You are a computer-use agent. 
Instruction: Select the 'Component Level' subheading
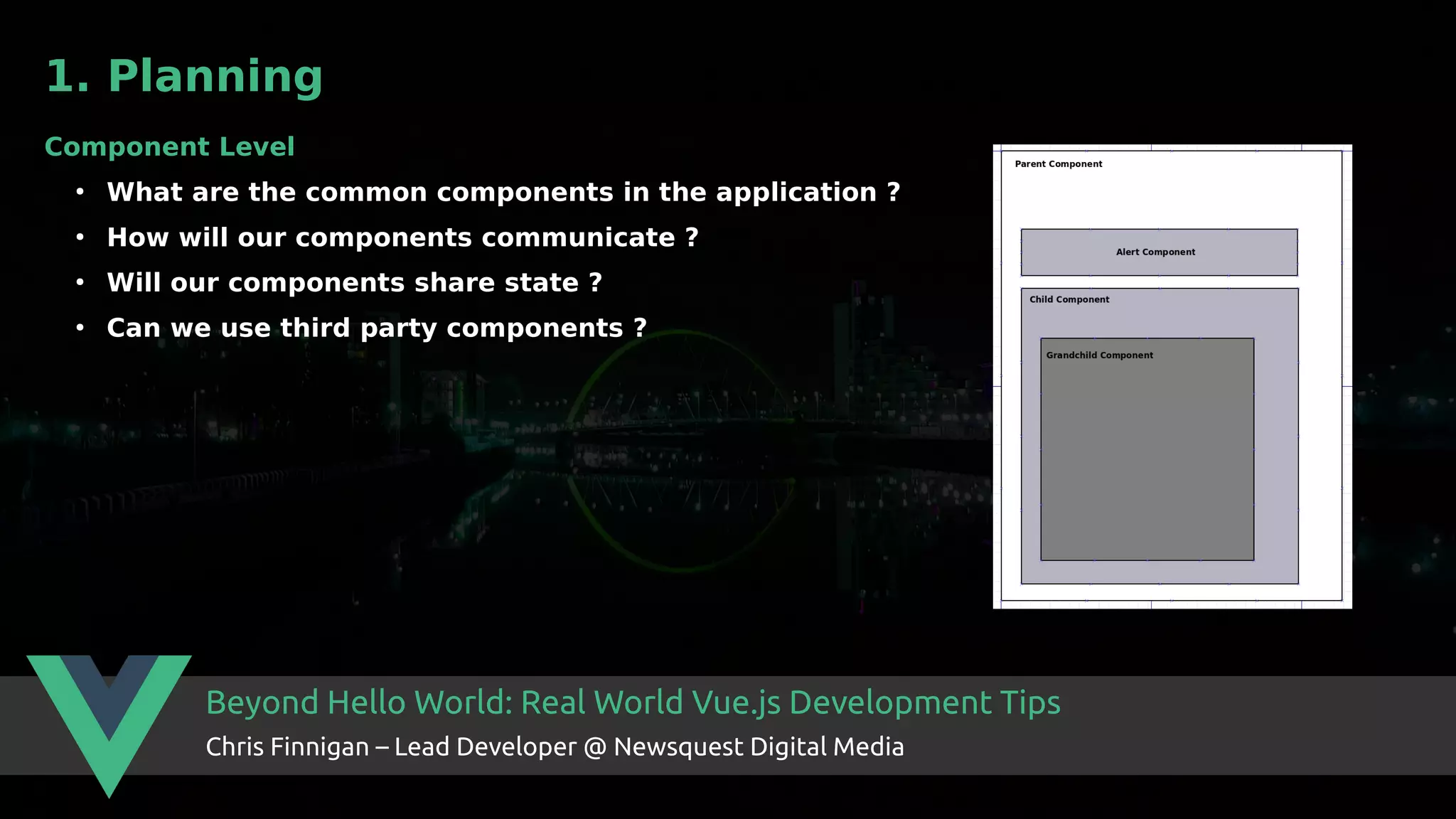point(169,146)
